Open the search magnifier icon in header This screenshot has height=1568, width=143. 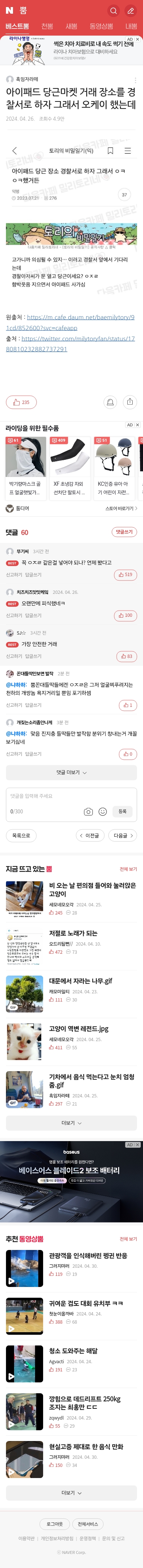pos(114,10)
